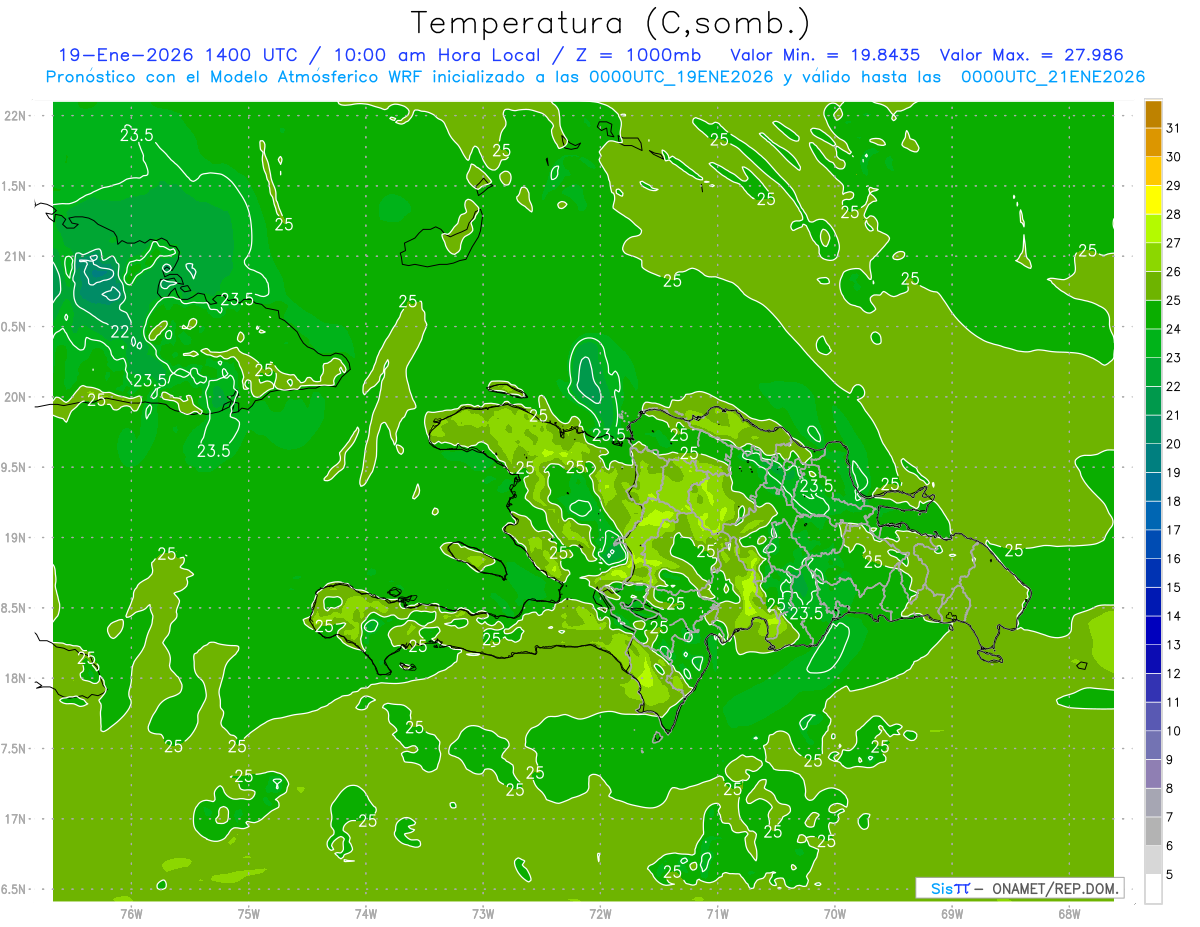Click the '6.5N' latitude axis label
The width and height of the screenshot is (1200, 927).
[x=13, y=890]
